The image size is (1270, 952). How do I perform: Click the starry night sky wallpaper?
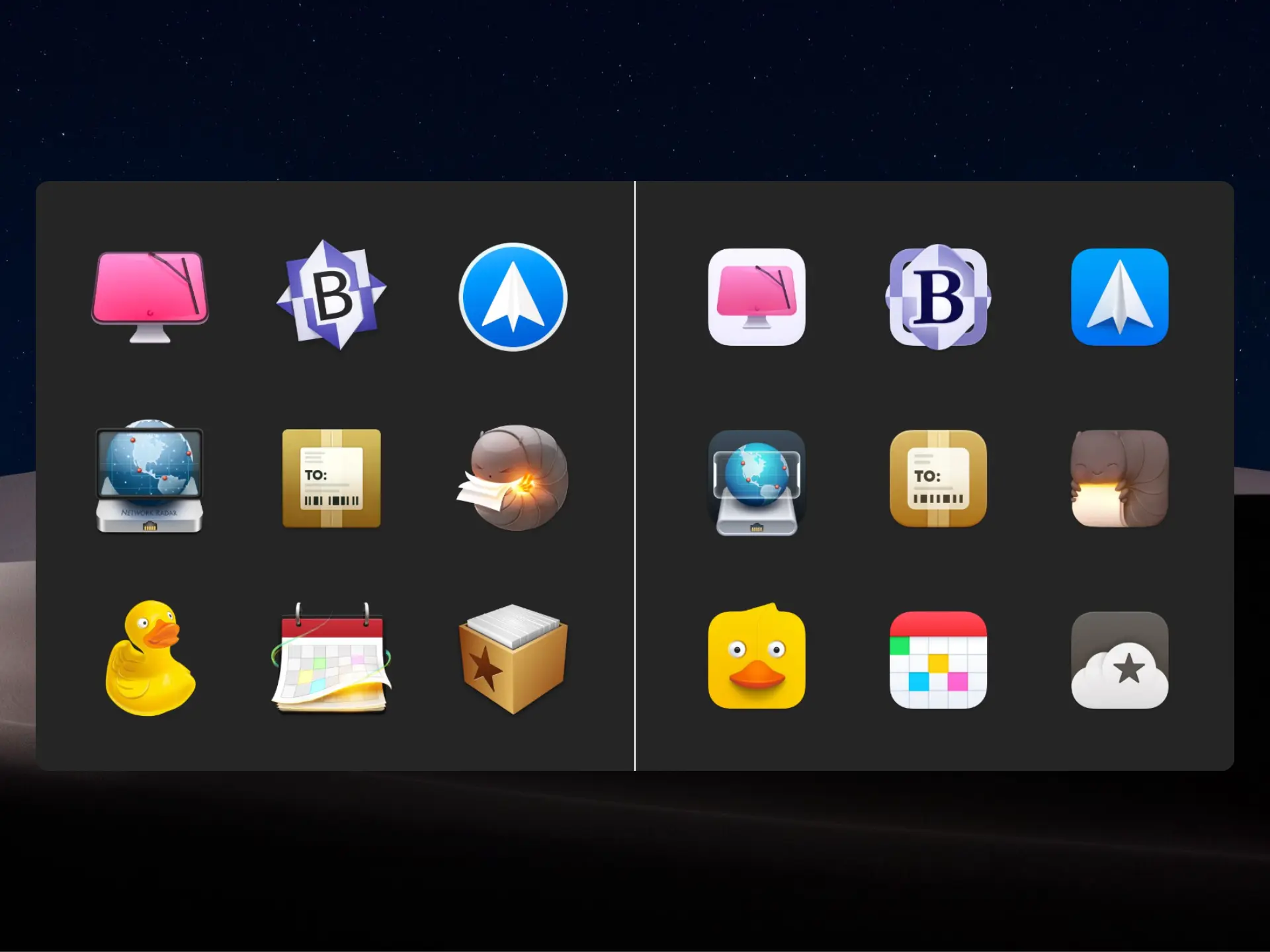click(635, 86)
